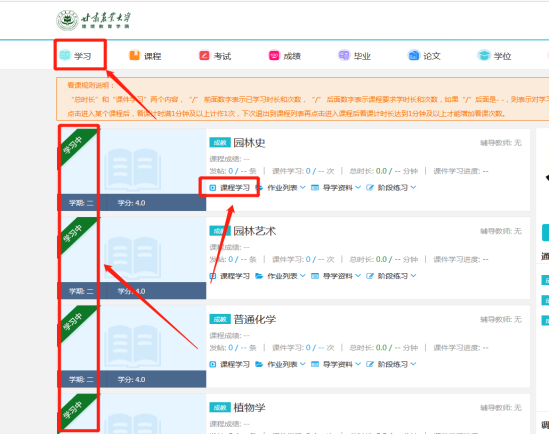Viewport: 550px width, 434px height.
Task: Click the 成教 badge next to 植物学
Action: (x=220, y=407)
